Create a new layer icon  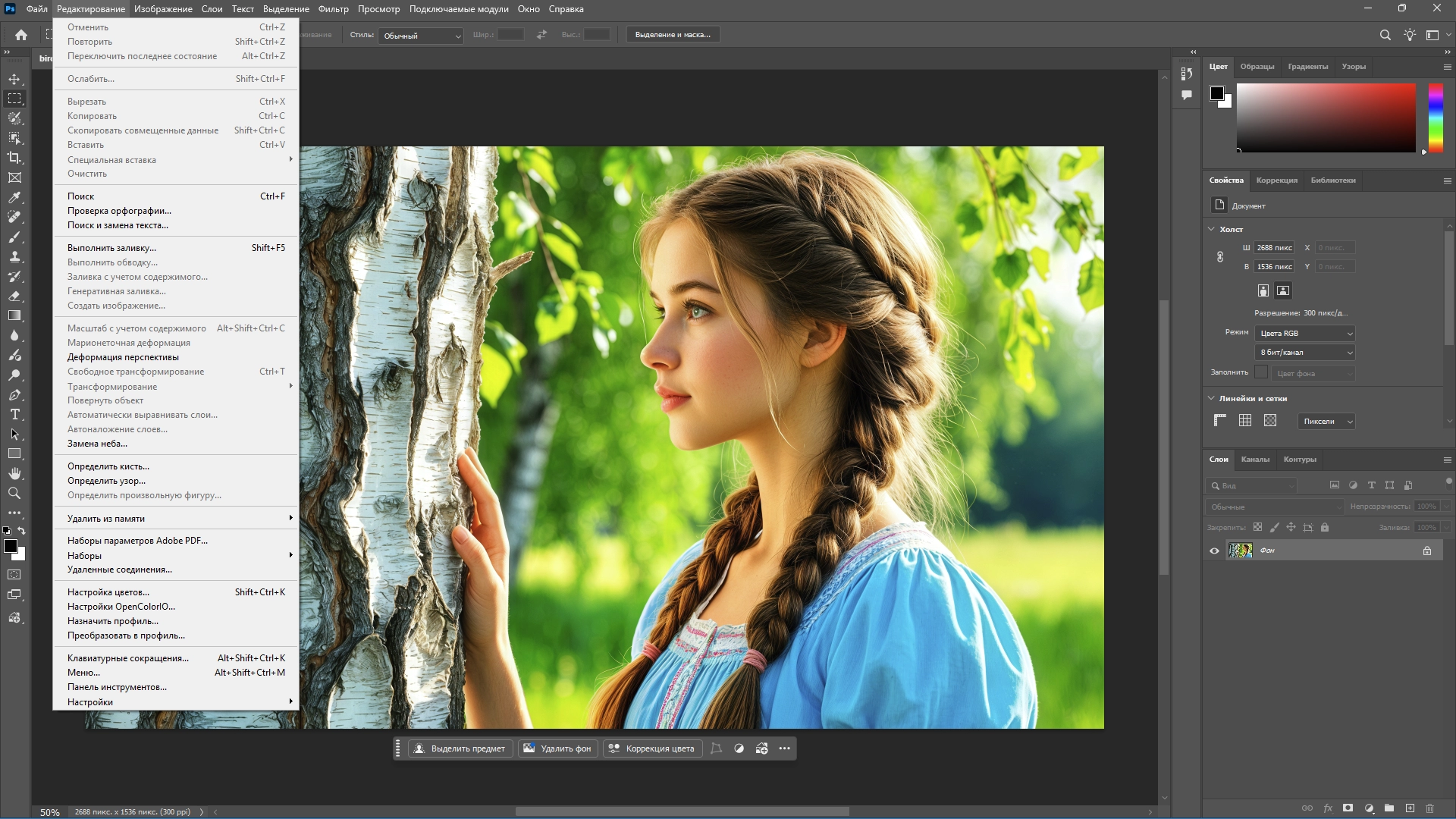(x=1410, y=808)
